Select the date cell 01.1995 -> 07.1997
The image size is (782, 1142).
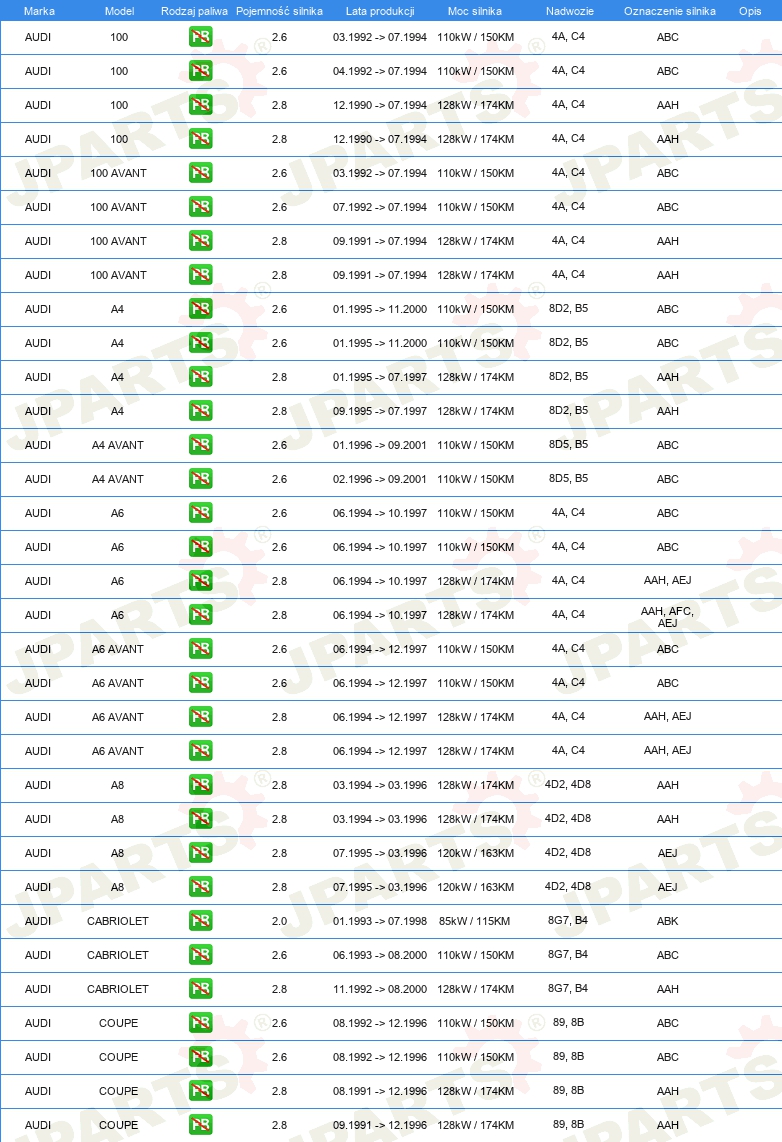[380, 377]
